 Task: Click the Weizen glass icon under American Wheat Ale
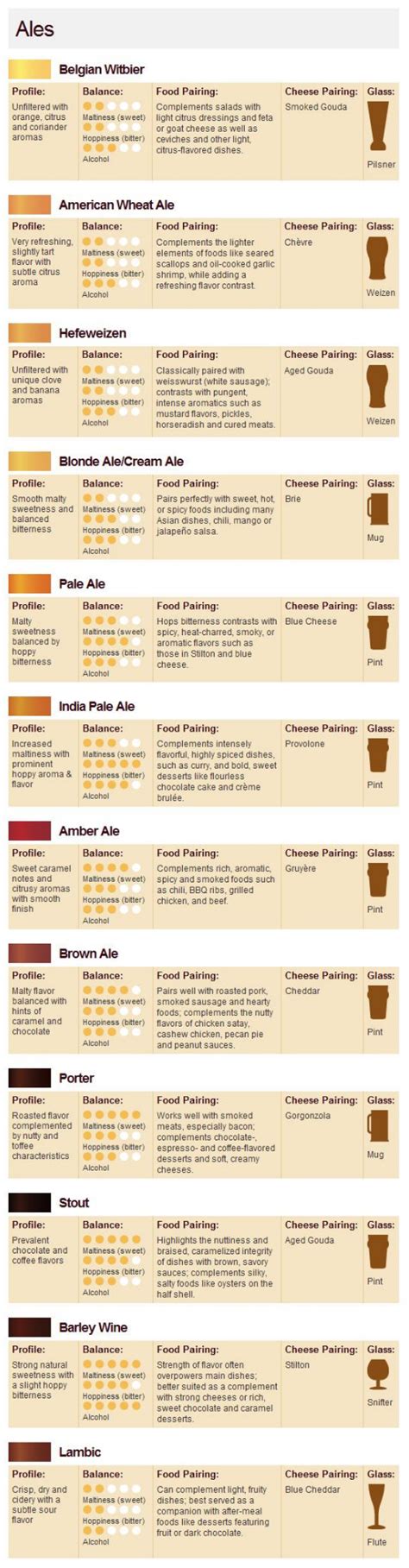point(378,259)
